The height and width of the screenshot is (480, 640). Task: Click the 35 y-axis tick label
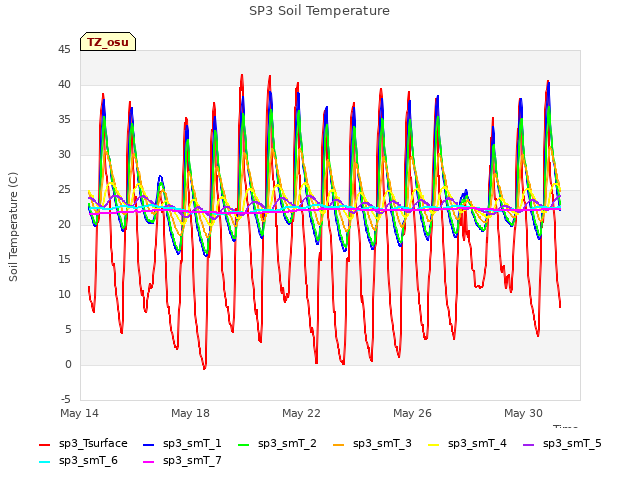click(64, 120)
